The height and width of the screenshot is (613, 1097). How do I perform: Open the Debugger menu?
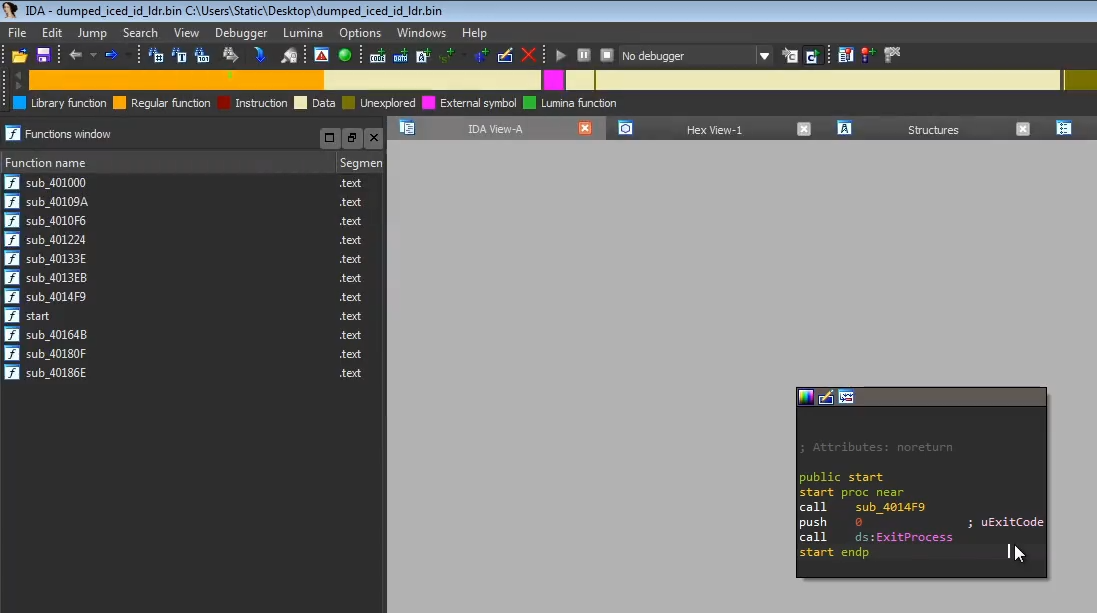click(240, 33)
